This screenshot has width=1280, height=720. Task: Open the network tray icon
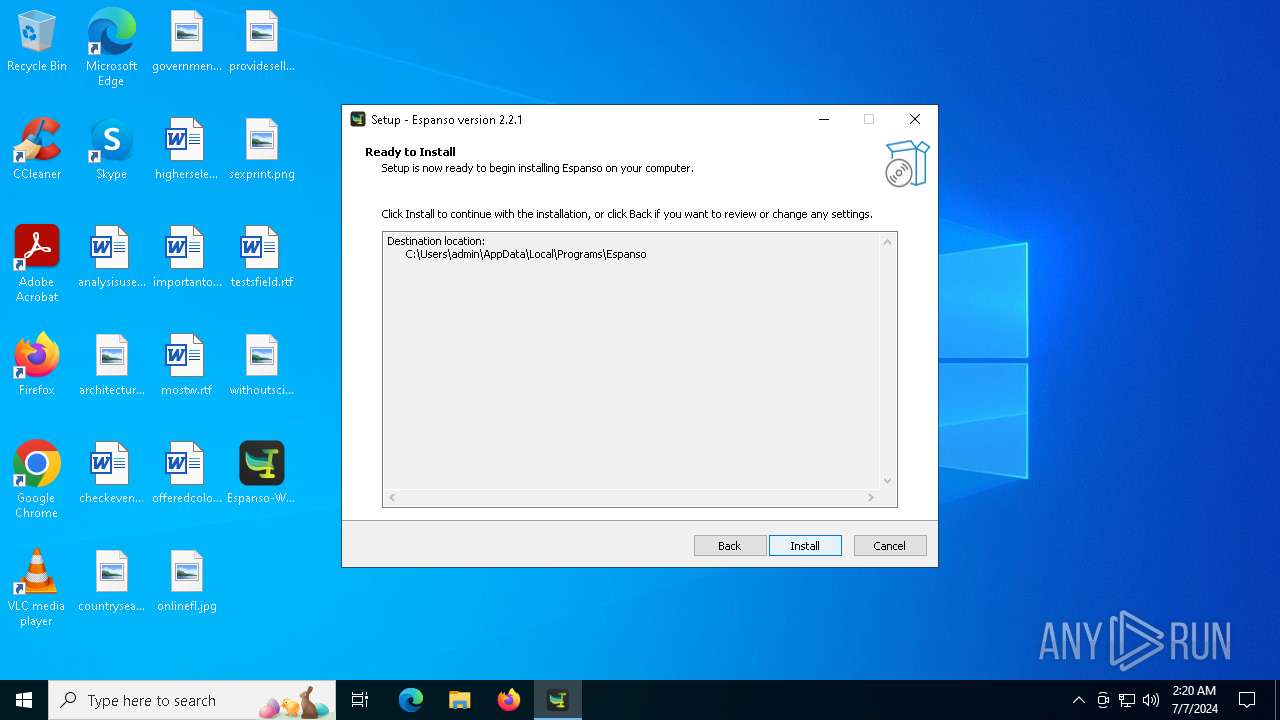(x=1127, y=700)
